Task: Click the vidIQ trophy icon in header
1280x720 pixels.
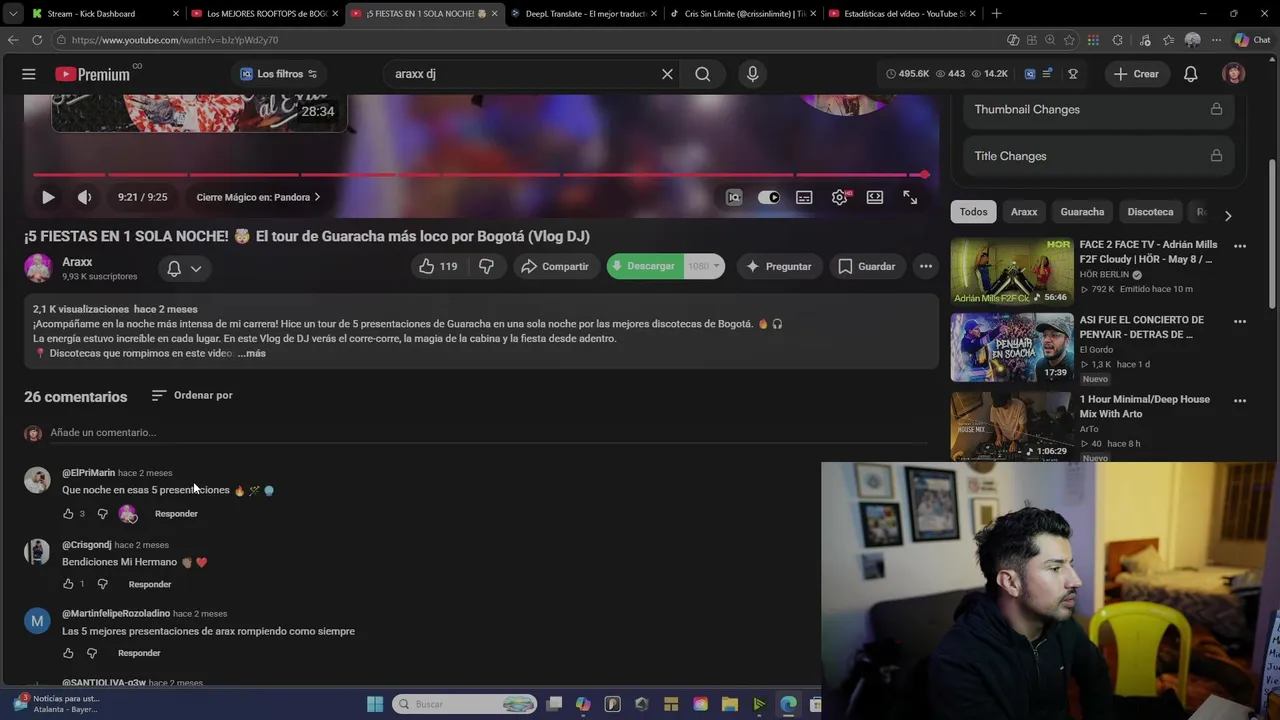Action: coord(1073,74)
